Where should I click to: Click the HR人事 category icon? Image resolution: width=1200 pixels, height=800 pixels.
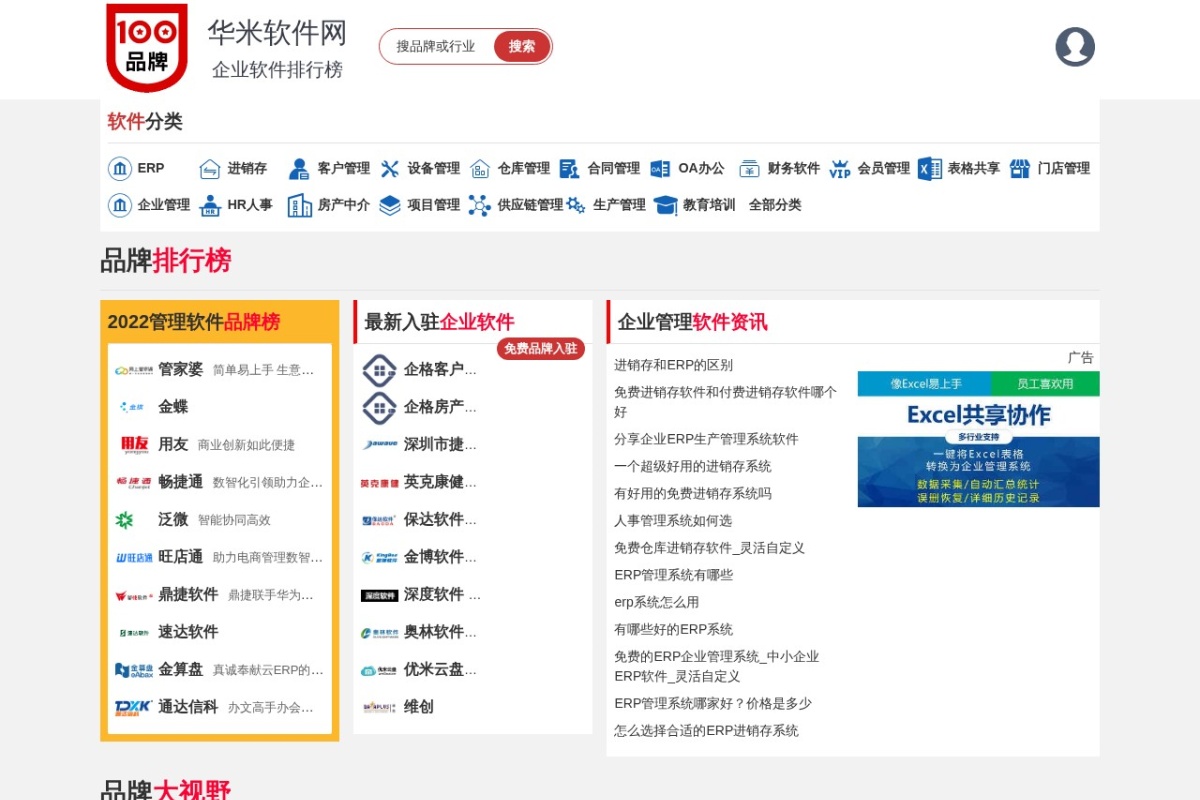[x=210, y=205]
